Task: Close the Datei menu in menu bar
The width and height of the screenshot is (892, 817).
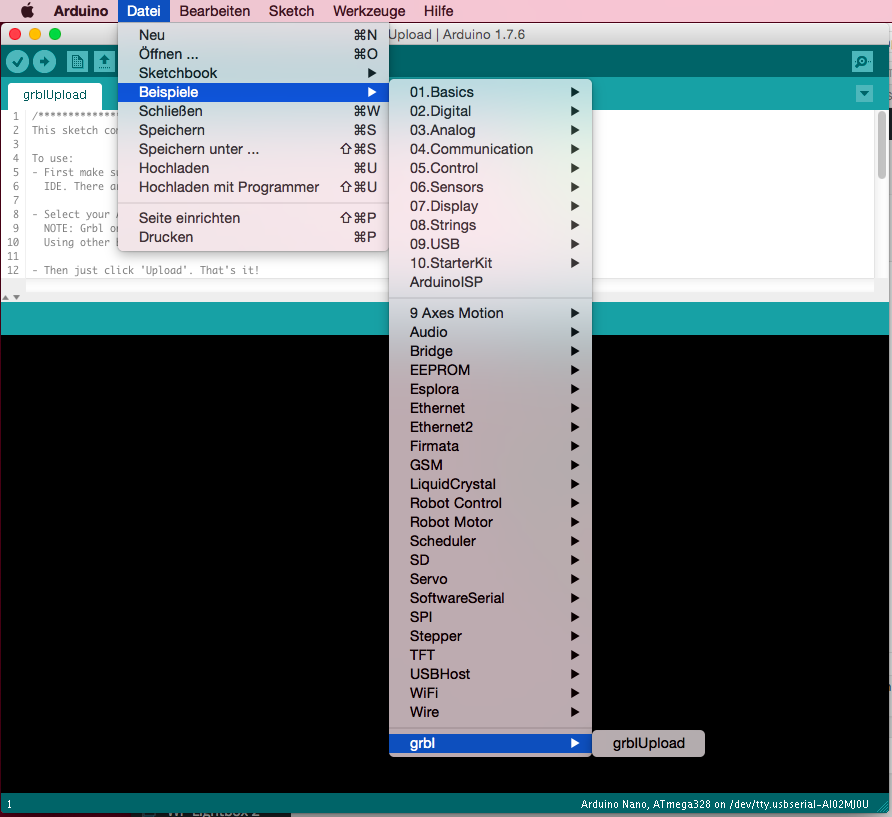Action: point(144,11)
